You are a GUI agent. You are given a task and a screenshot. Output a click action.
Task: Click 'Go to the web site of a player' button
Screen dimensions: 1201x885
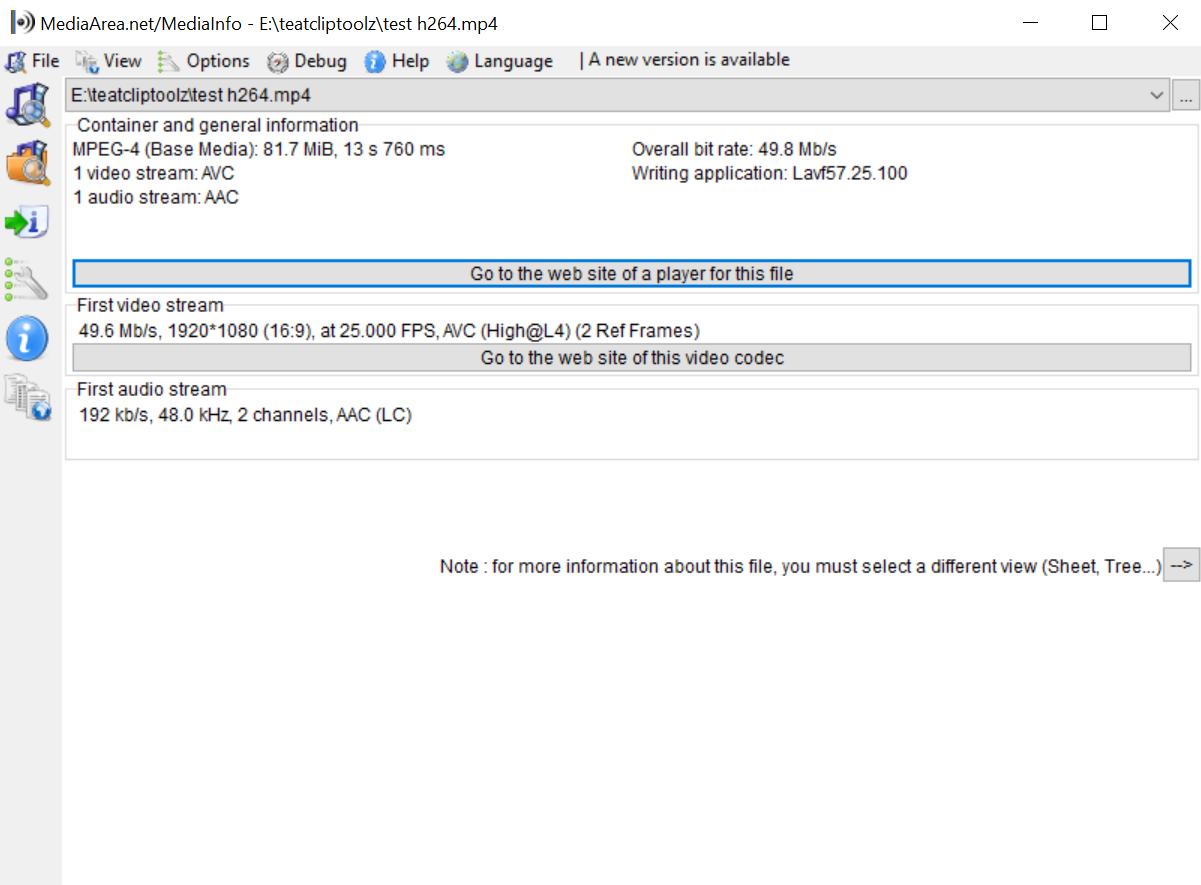(x=632, y=273)
